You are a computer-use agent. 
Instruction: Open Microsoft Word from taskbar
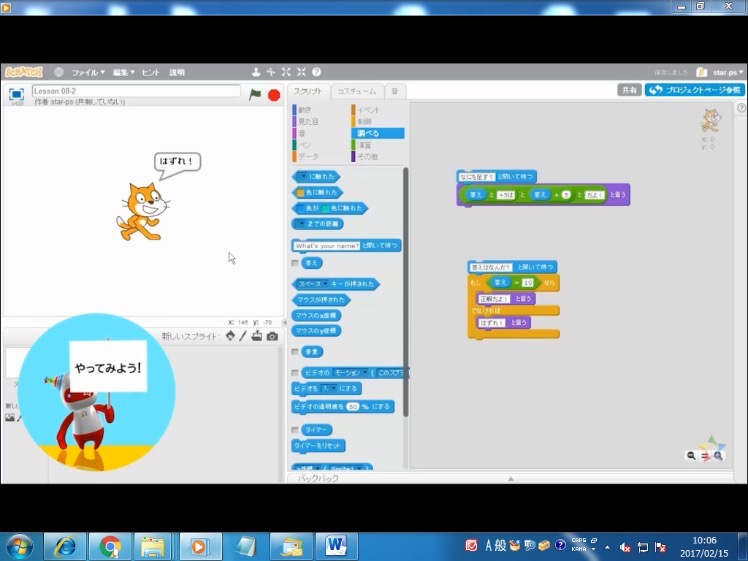coord(336,546)
